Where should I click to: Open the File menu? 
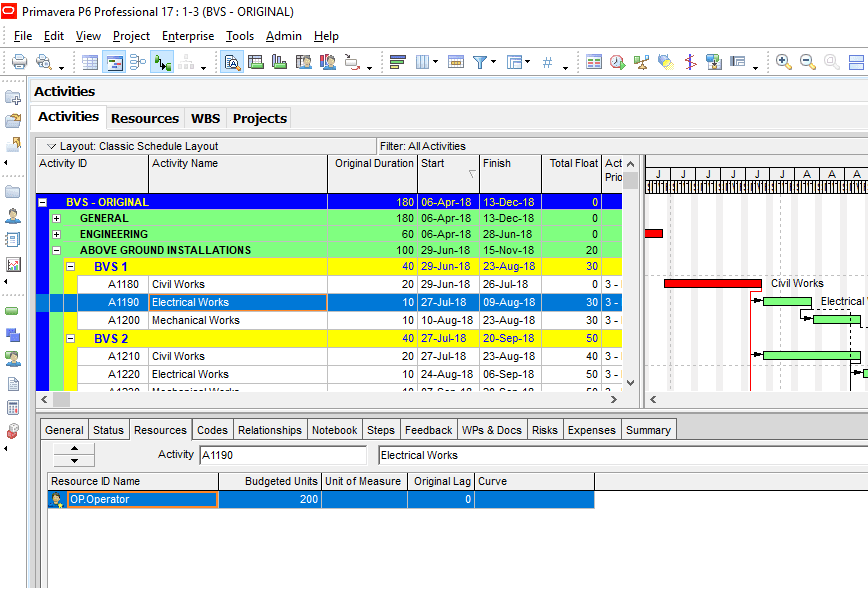pyautogui.click(x=23, y=36)
